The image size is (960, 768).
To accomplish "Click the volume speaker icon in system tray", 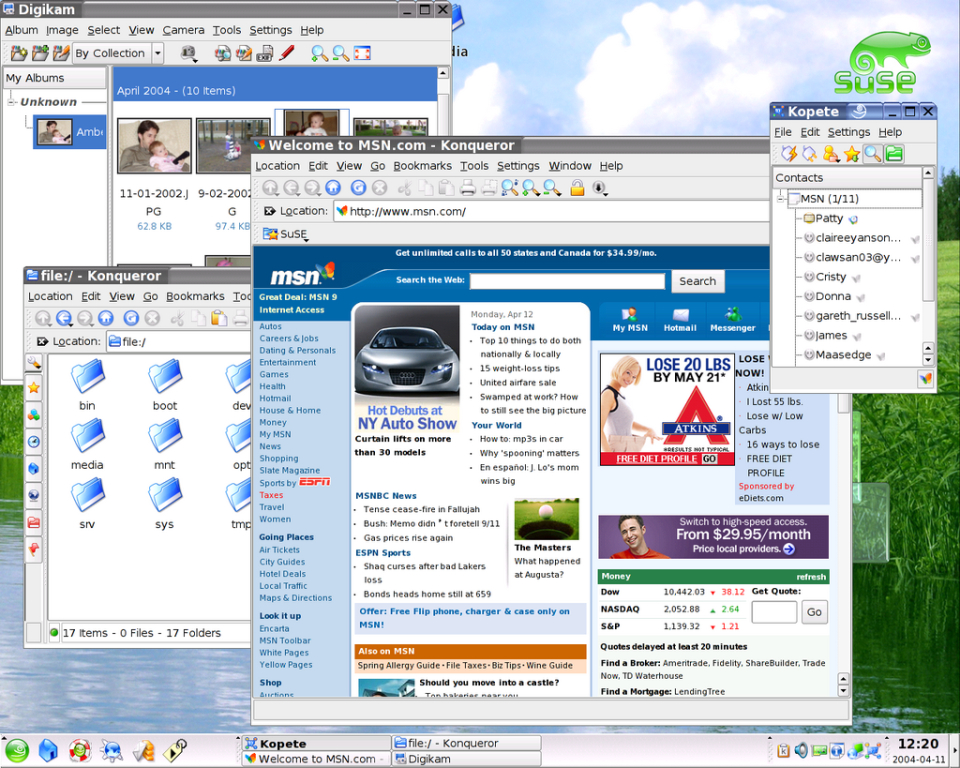I will pos(801,750).
